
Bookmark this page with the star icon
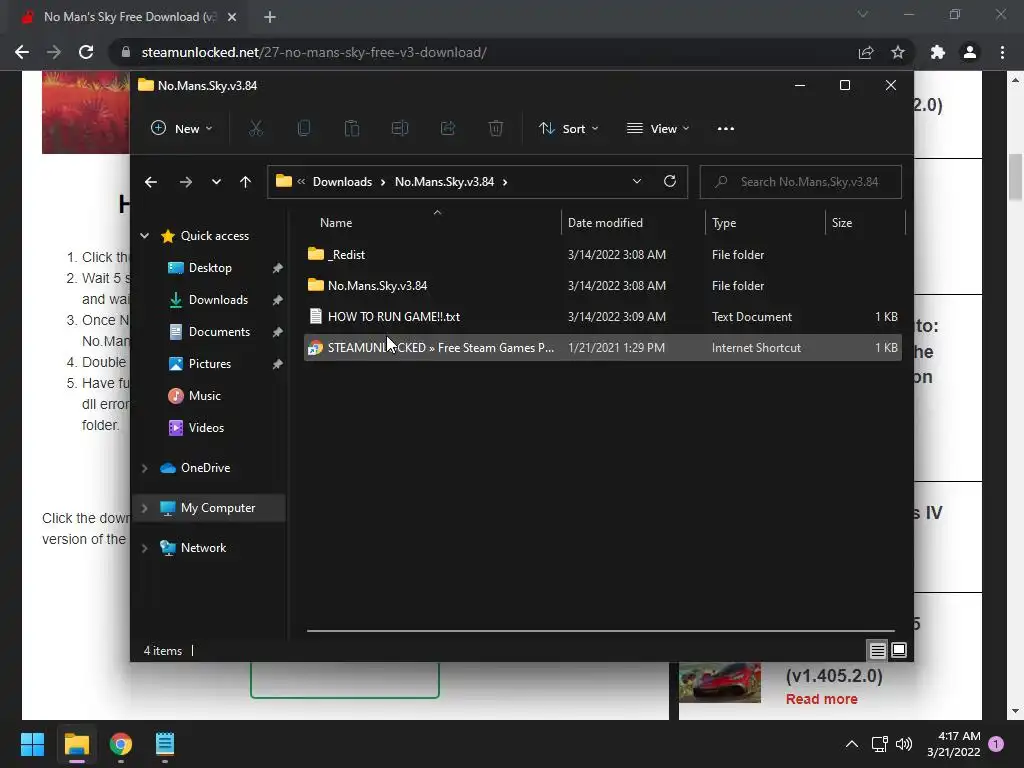coord(898,52)
